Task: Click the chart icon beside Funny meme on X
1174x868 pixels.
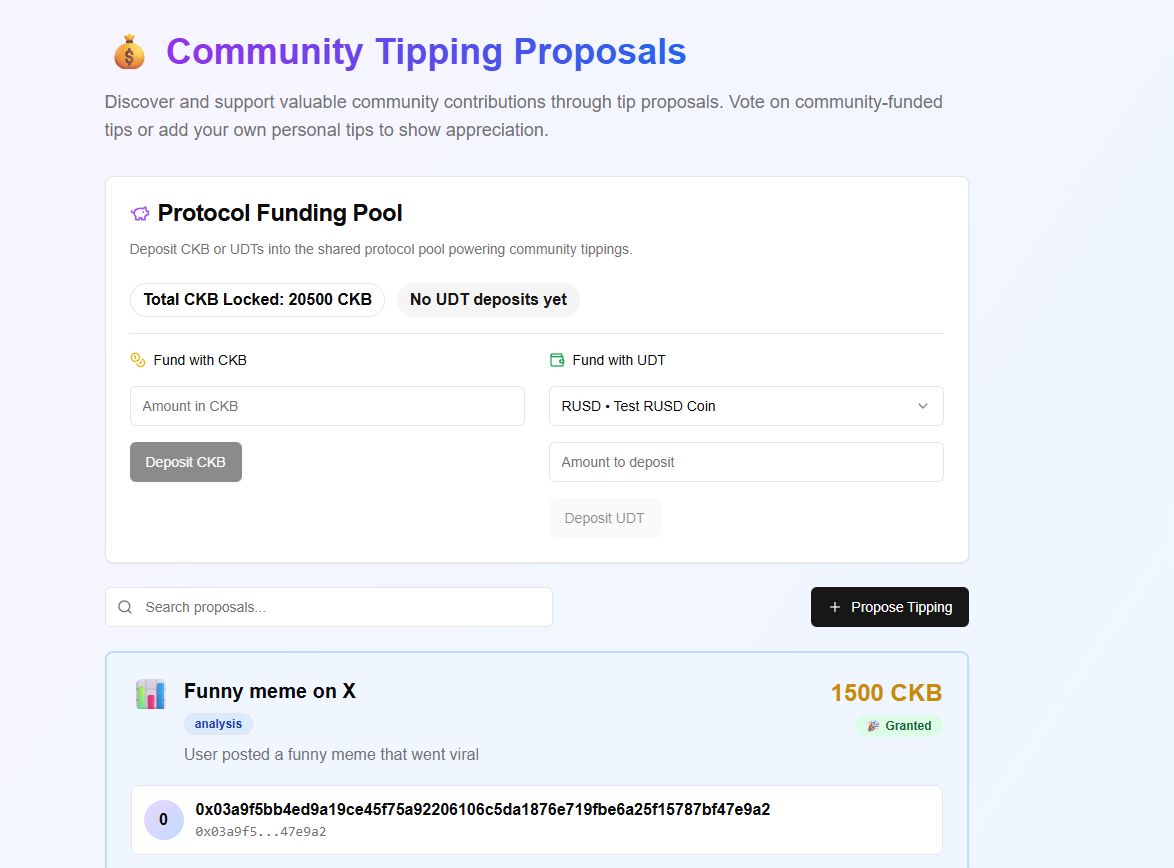Action: [x=151, y=694]
